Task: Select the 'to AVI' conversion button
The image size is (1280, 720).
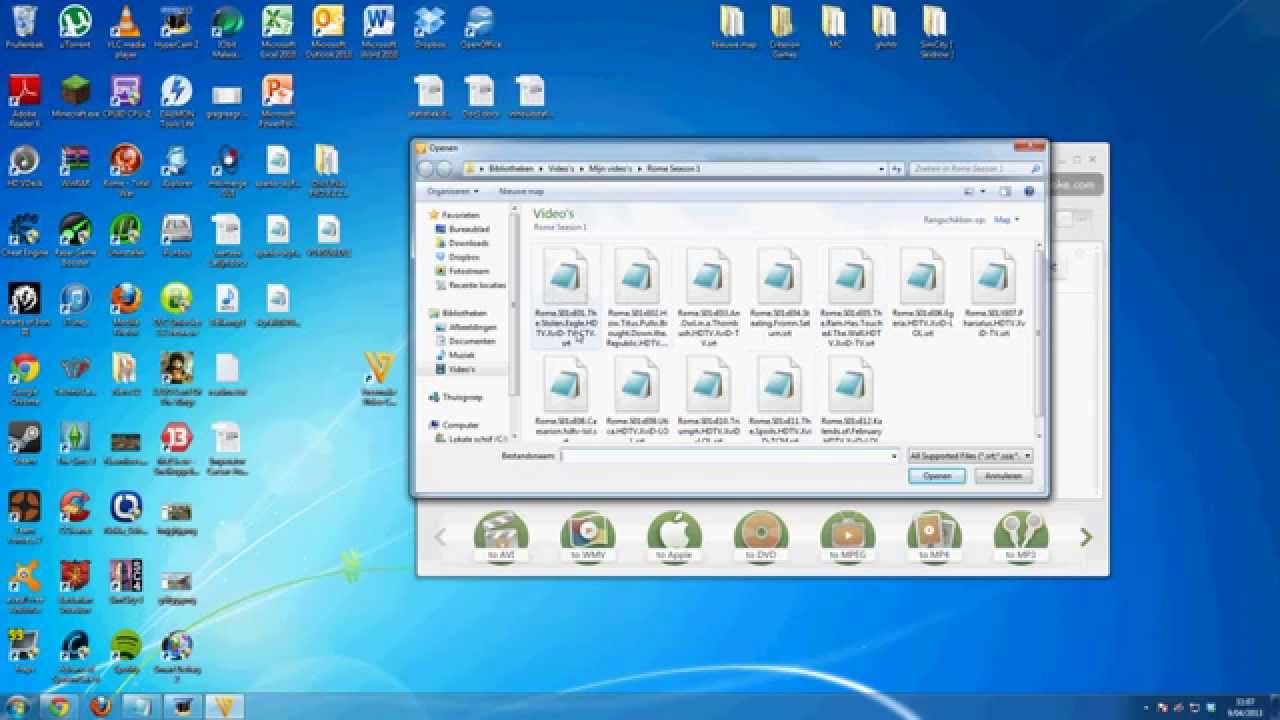Action: [x=501, y=537]
